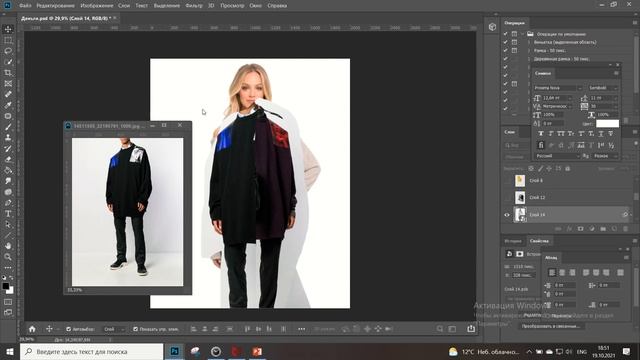Click the Home icon in the options bar
The image size is (640, 360).
(x=32, y=329)
